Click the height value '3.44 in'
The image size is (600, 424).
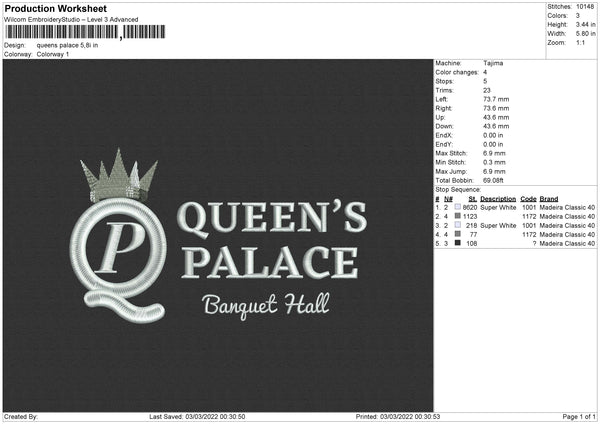pos(586,24)
